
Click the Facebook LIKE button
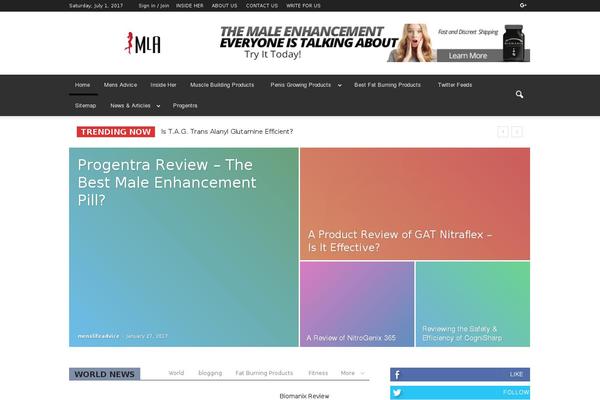(x=460, y=374)
